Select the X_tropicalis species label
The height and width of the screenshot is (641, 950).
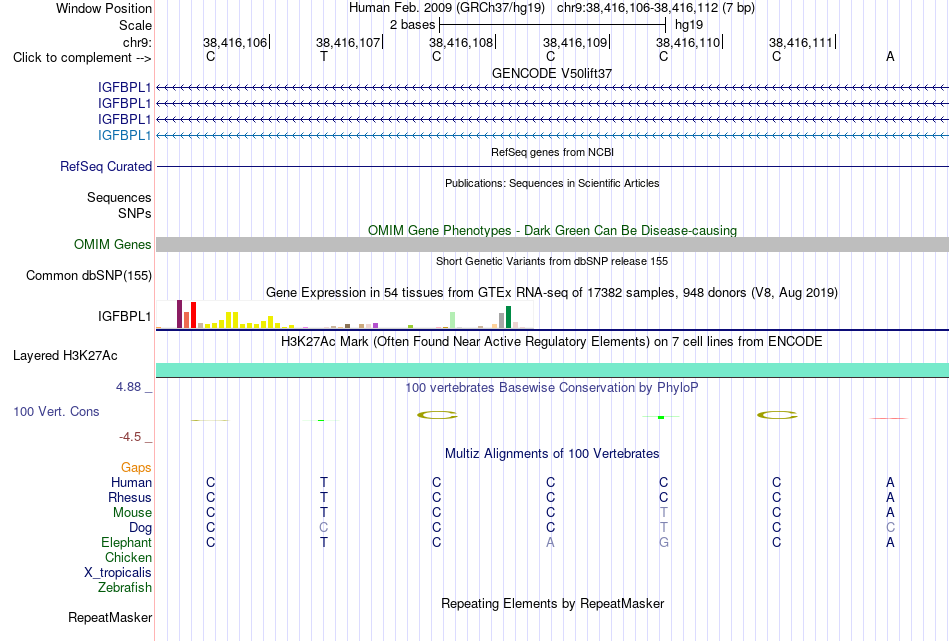tap(118, 573)
